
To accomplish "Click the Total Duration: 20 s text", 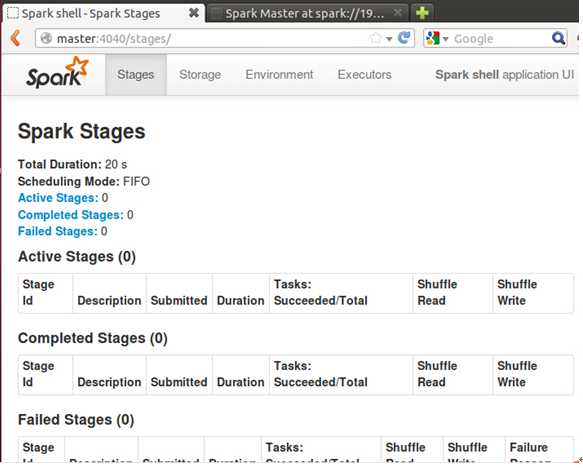I will pyautogui.click(x=73, y=164).
